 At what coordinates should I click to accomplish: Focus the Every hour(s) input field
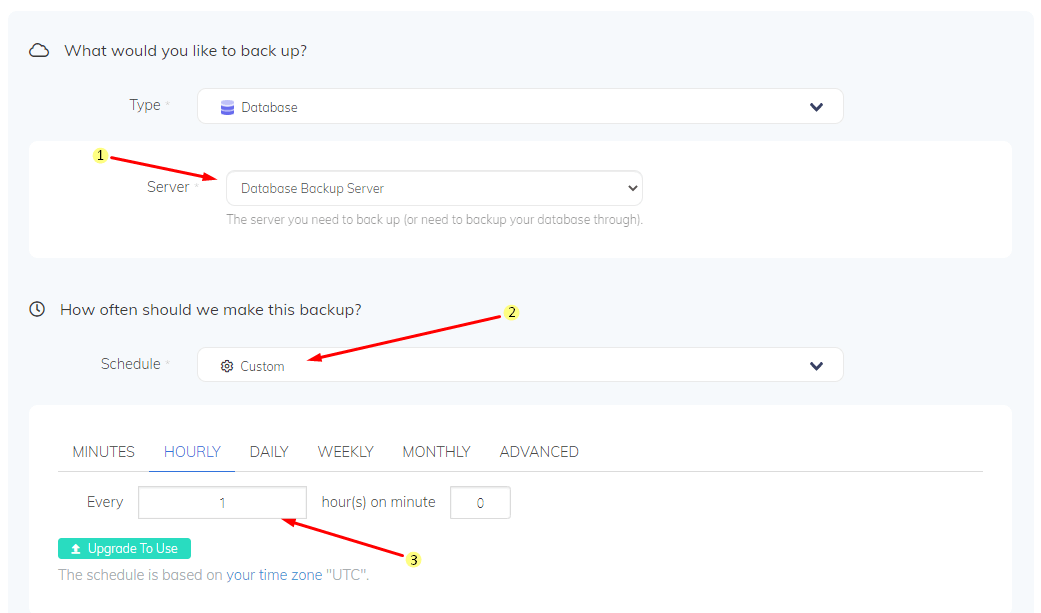click(222, 503)
